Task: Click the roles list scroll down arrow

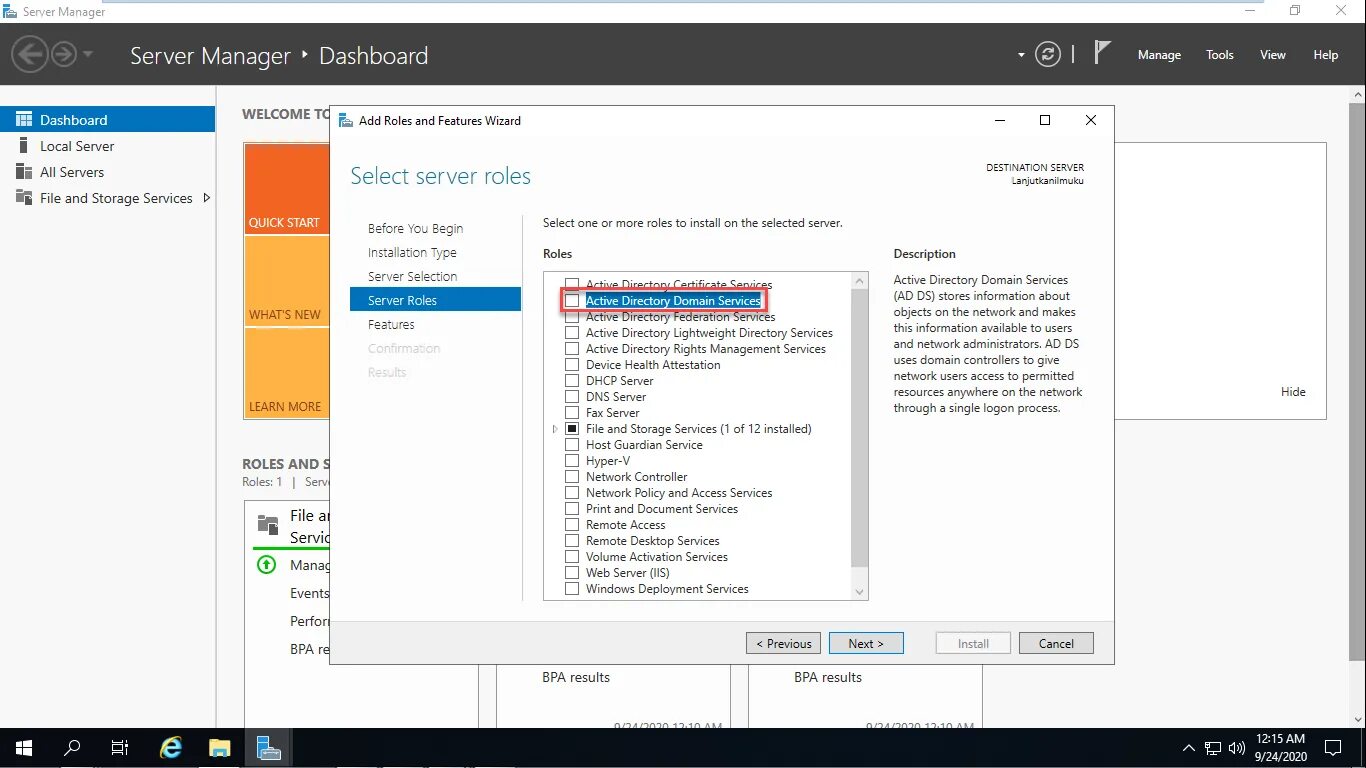Action: (x=859, y=592)
